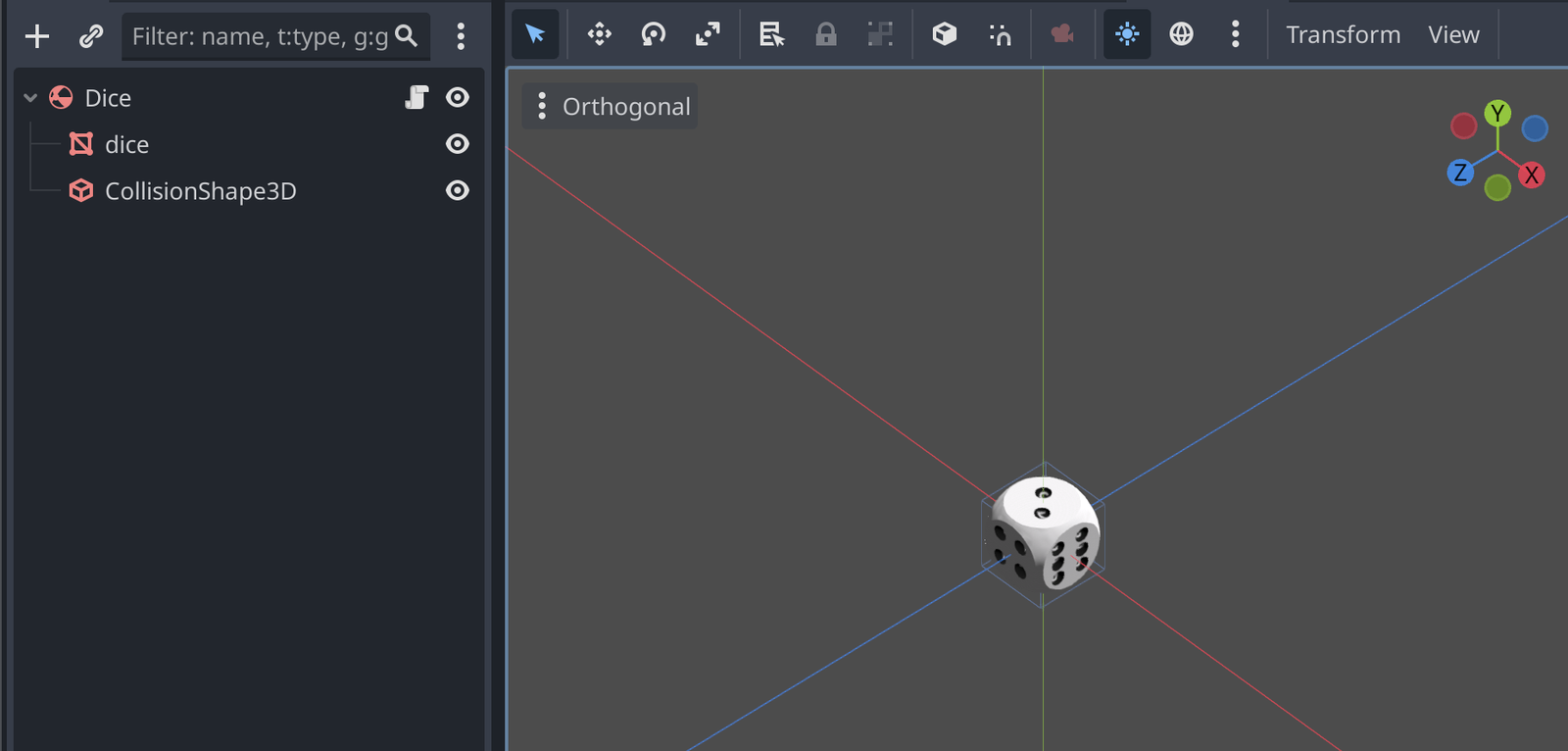The image size is (1568, 751).
Task: Collapse the Dice node tree
Action: pos(30,98)
